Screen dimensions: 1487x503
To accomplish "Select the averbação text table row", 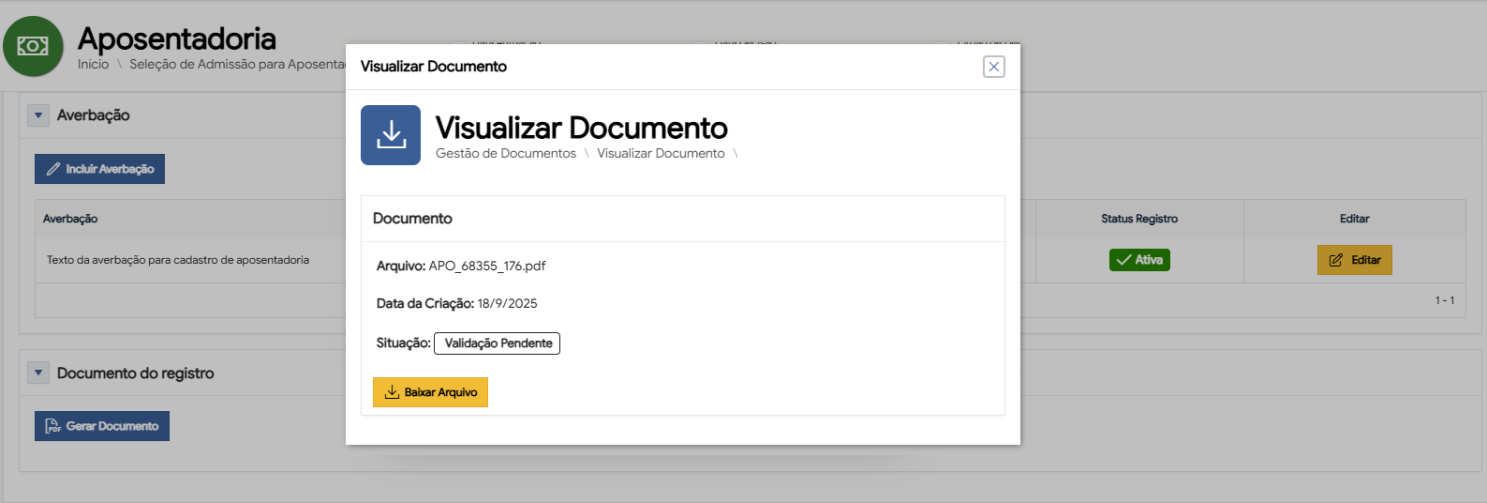I will 178,260.
